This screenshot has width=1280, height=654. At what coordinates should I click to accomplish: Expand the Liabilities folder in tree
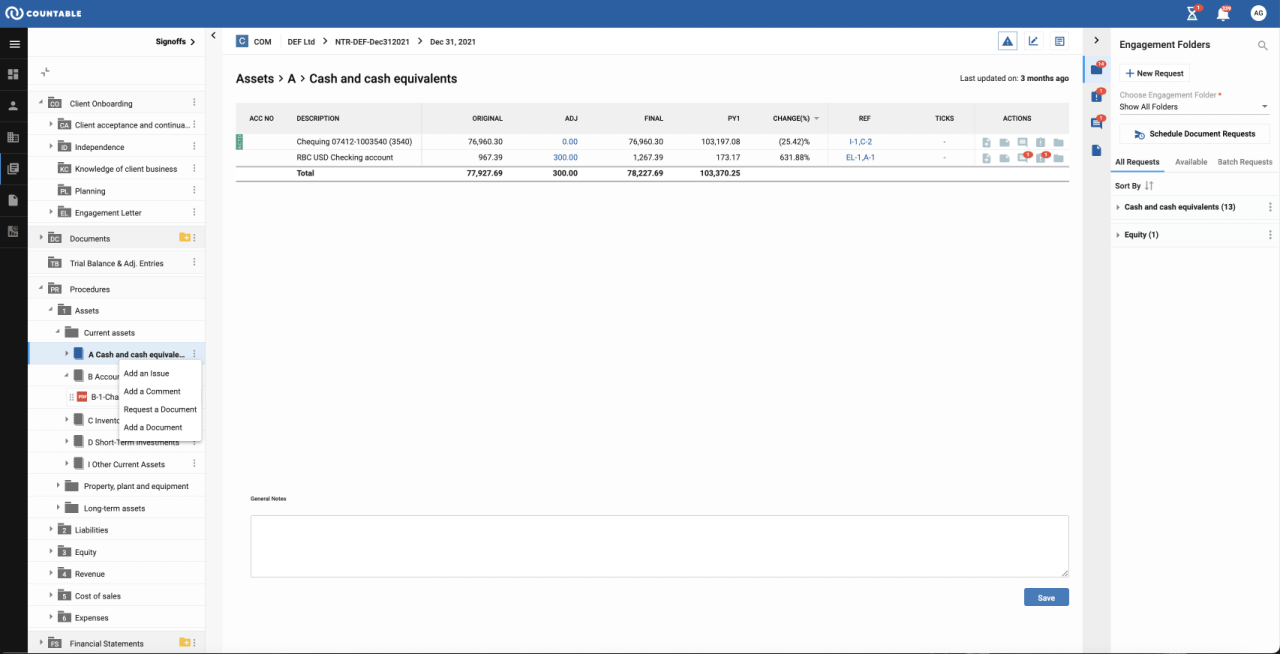click(51, 530)
